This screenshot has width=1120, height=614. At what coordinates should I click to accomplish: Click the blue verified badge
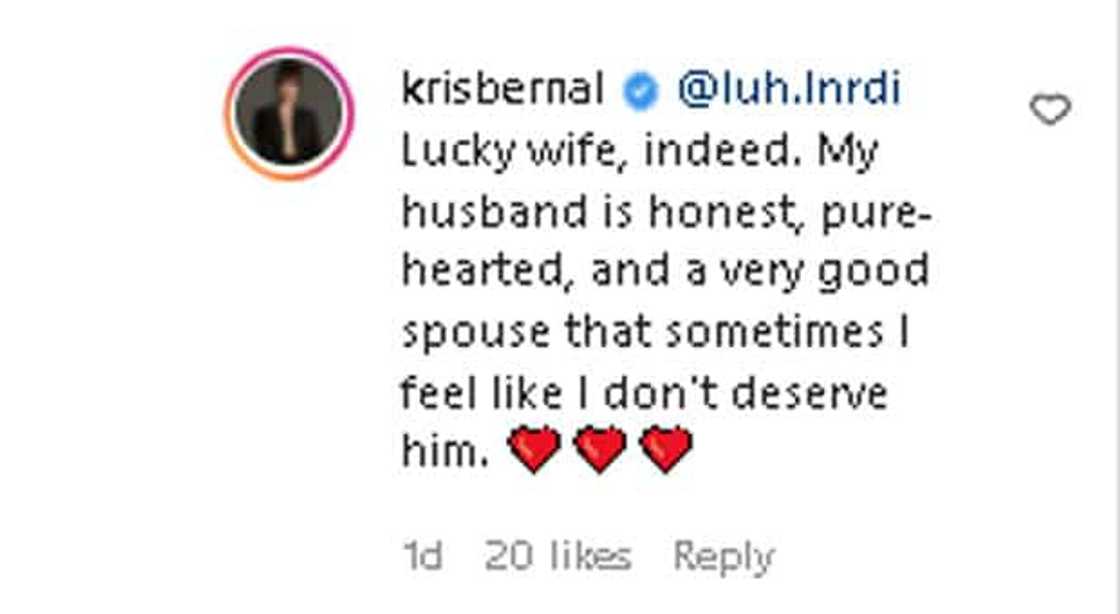tap(641, 92)
